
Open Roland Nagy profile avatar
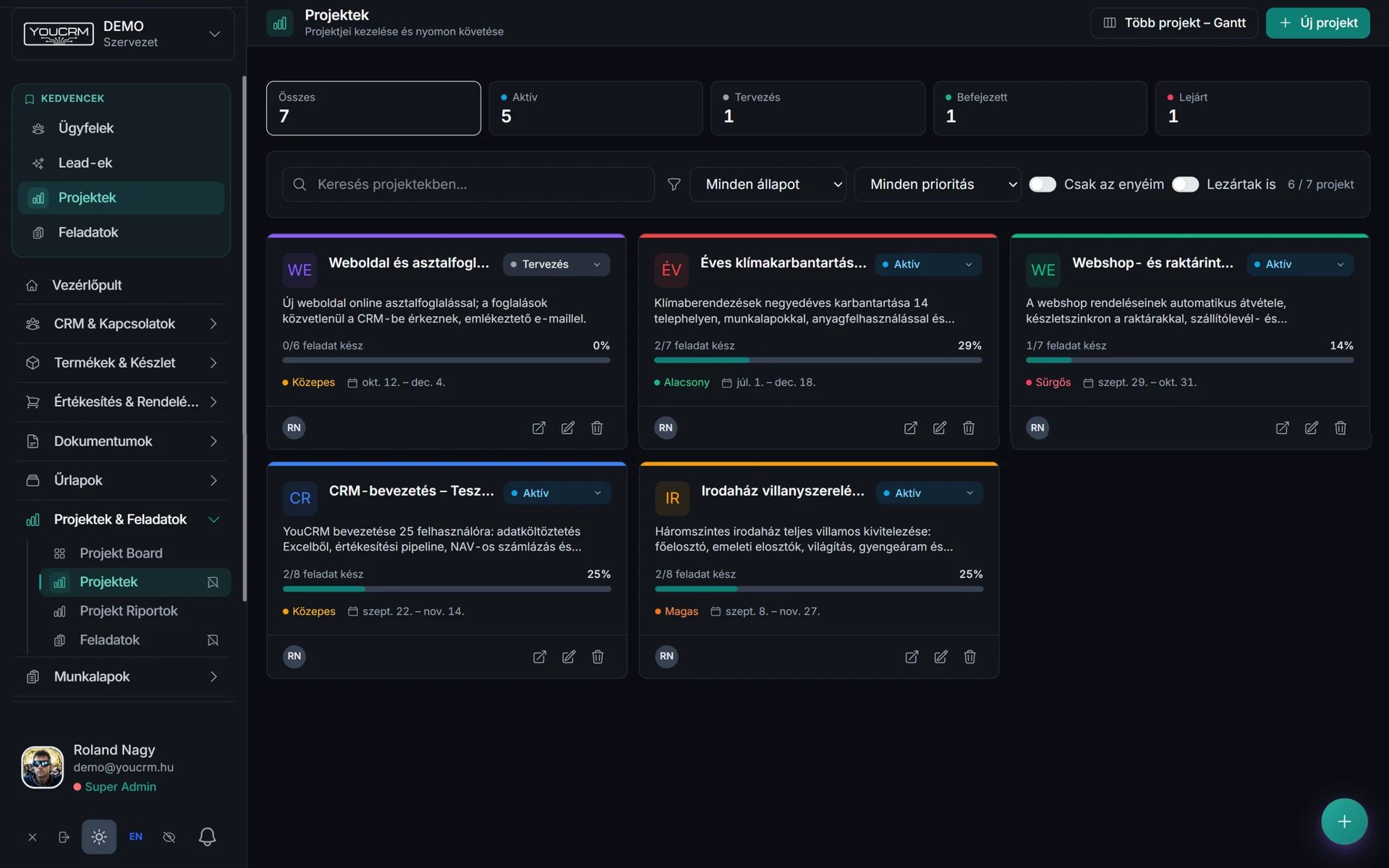point(42,767)
